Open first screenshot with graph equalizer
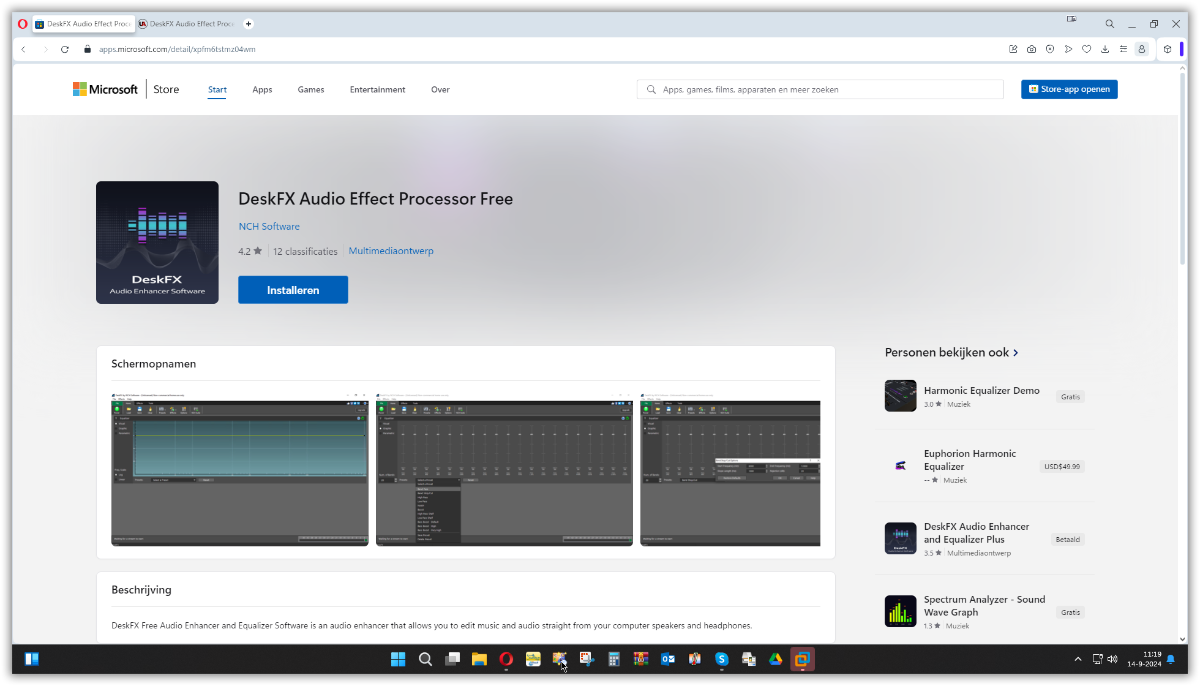Screen dimensions: 1200x686 coord(240,469)
